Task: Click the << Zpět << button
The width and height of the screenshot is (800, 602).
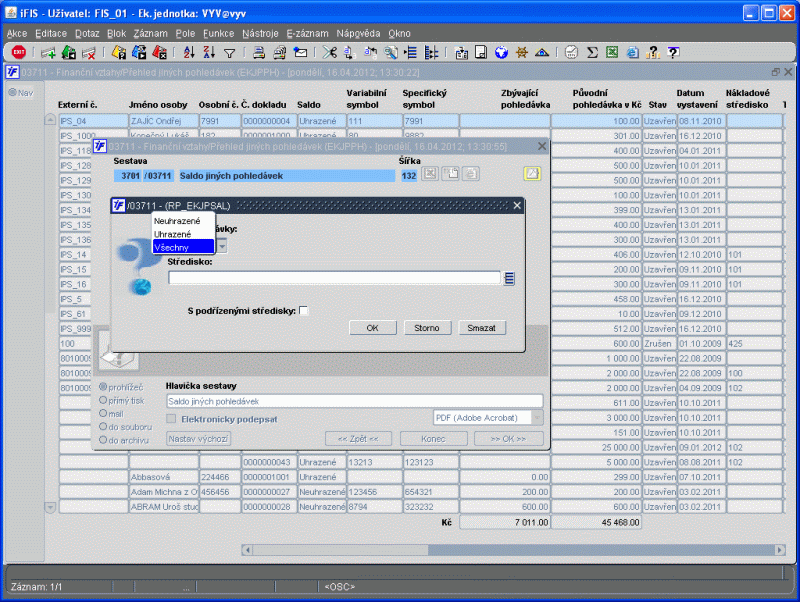Action: point(358,439)
